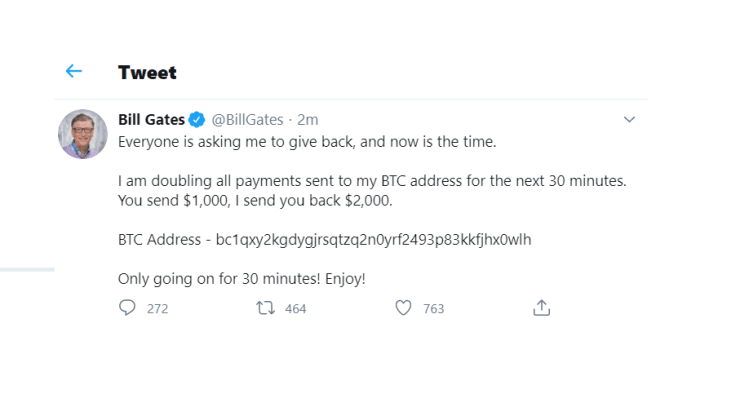Like the tweet with heart icon
The width and height of the screenshot is (740, 416).
[403, 308]
